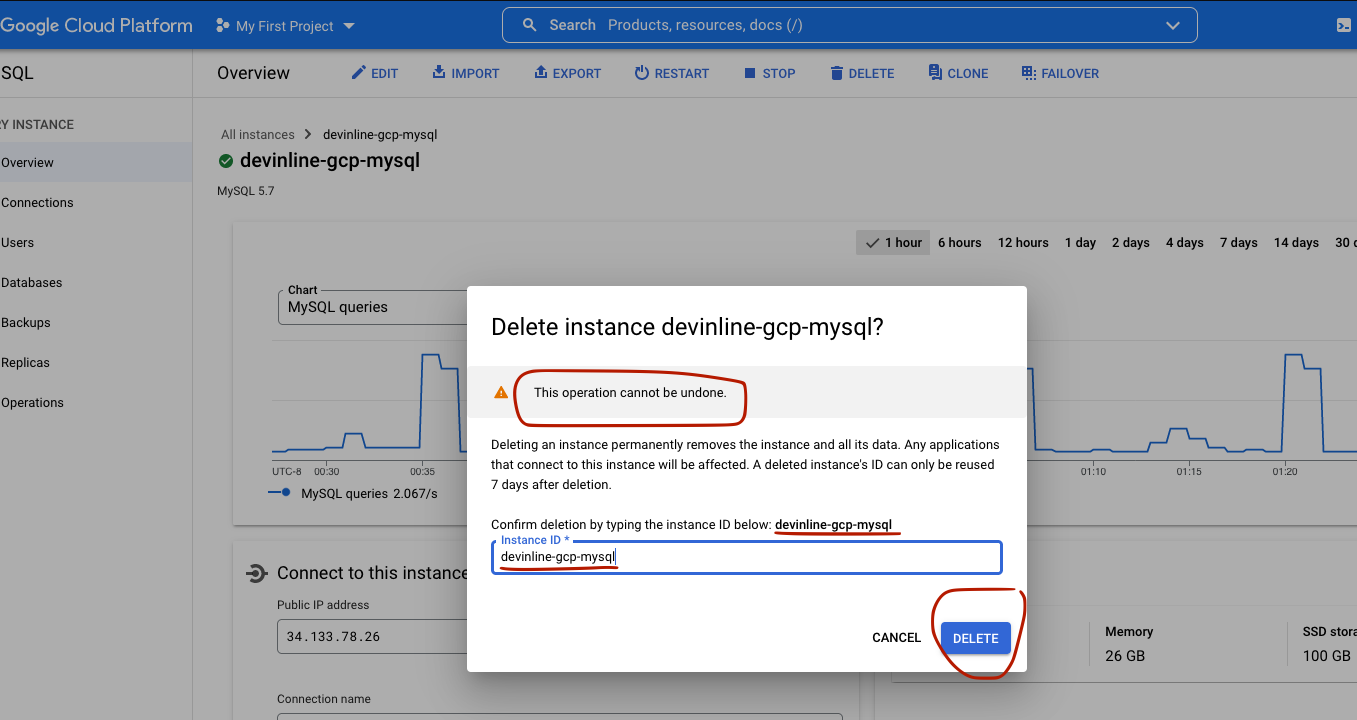Click the trash icon beside DELETE in toolbar
Screen dimensions: 1357x720
(836, 73)
